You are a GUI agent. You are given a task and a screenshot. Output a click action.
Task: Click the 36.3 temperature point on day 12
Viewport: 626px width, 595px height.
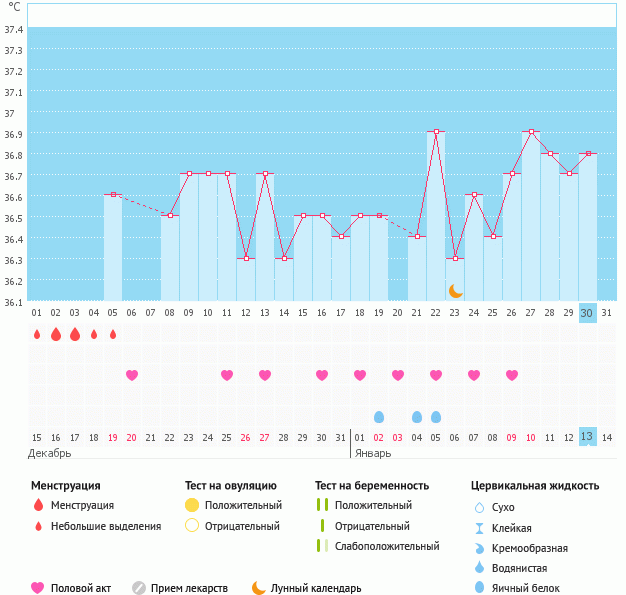(x=246, y=258)
